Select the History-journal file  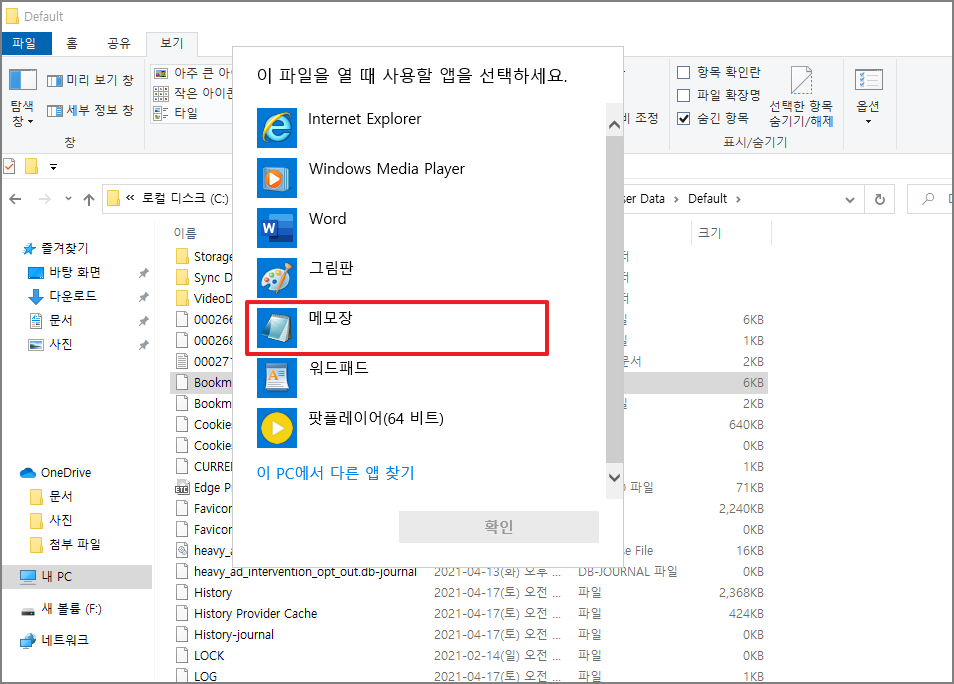[x=234, y=635]
